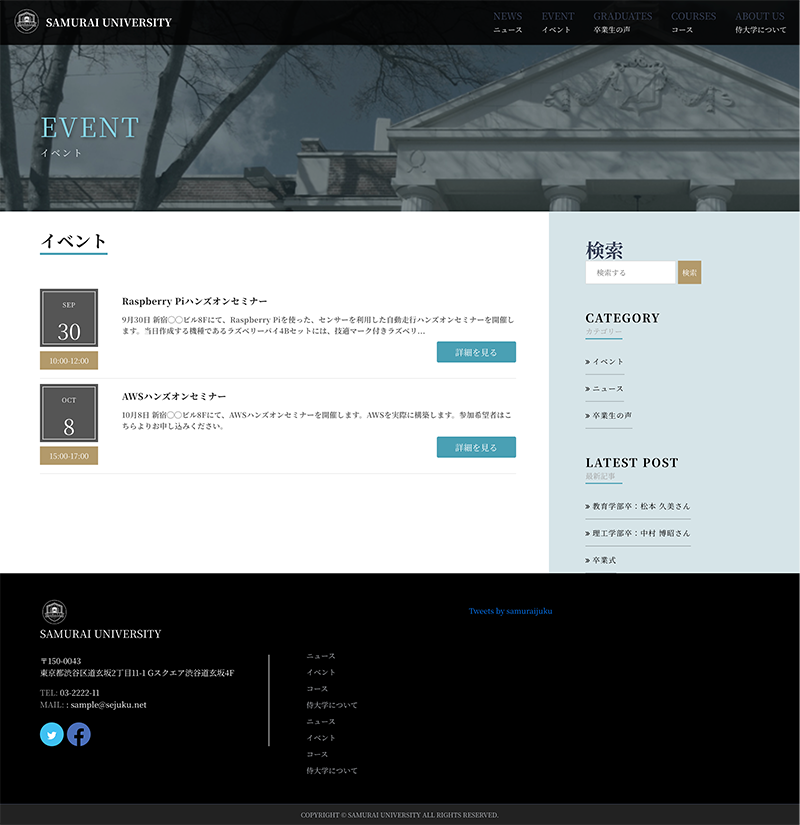
Task: Click the 15:00-17:00 time label
Action: [69, 456]
